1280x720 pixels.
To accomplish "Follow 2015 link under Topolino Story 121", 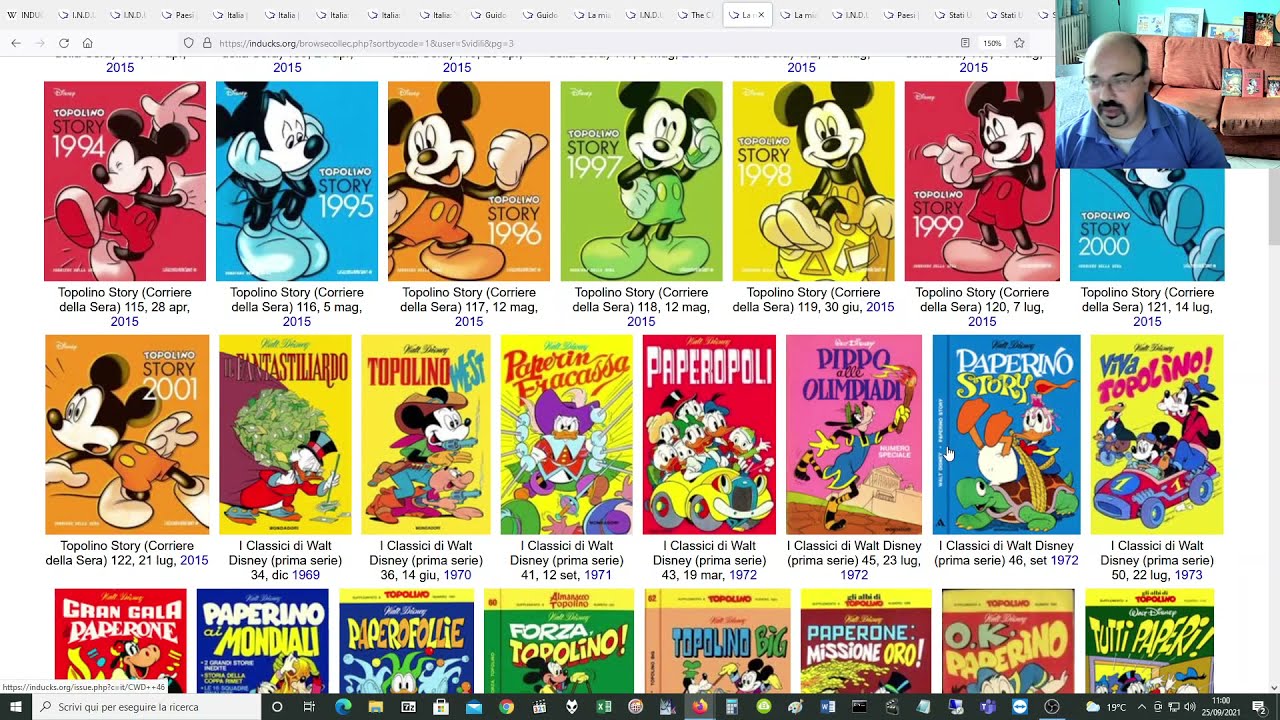I will pos(1147,322).
